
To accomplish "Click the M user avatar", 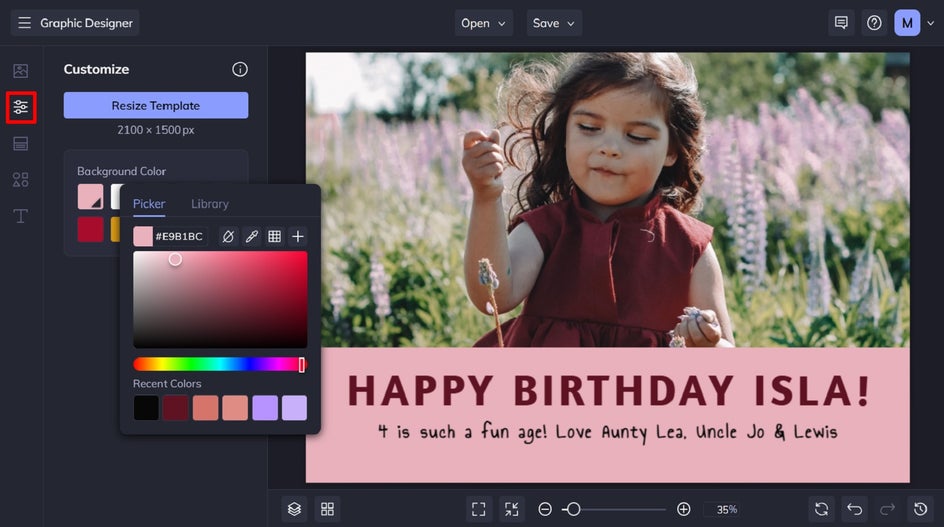I will click(907, 23).
